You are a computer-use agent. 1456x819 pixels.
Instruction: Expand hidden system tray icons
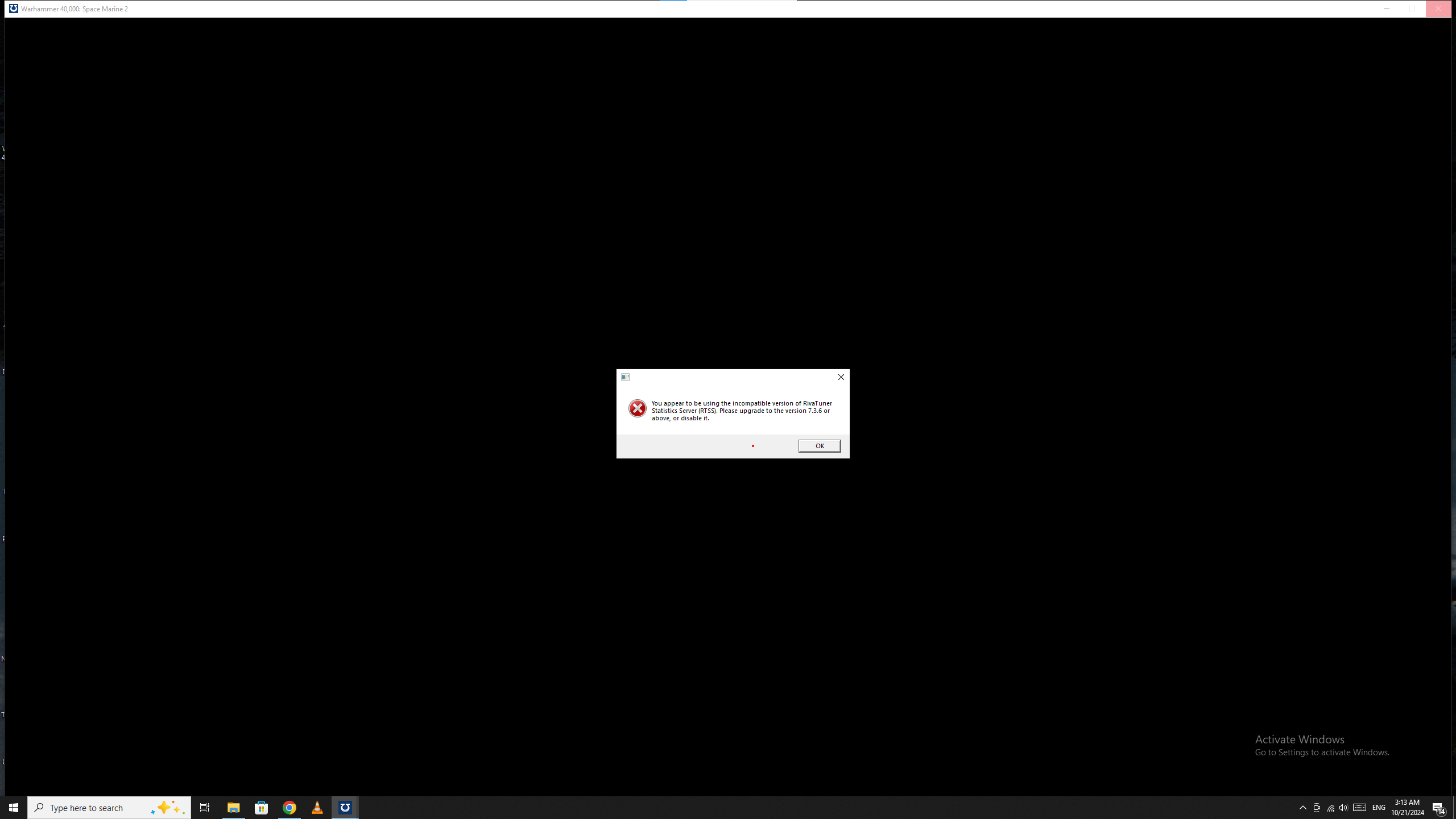(1302, 808)
